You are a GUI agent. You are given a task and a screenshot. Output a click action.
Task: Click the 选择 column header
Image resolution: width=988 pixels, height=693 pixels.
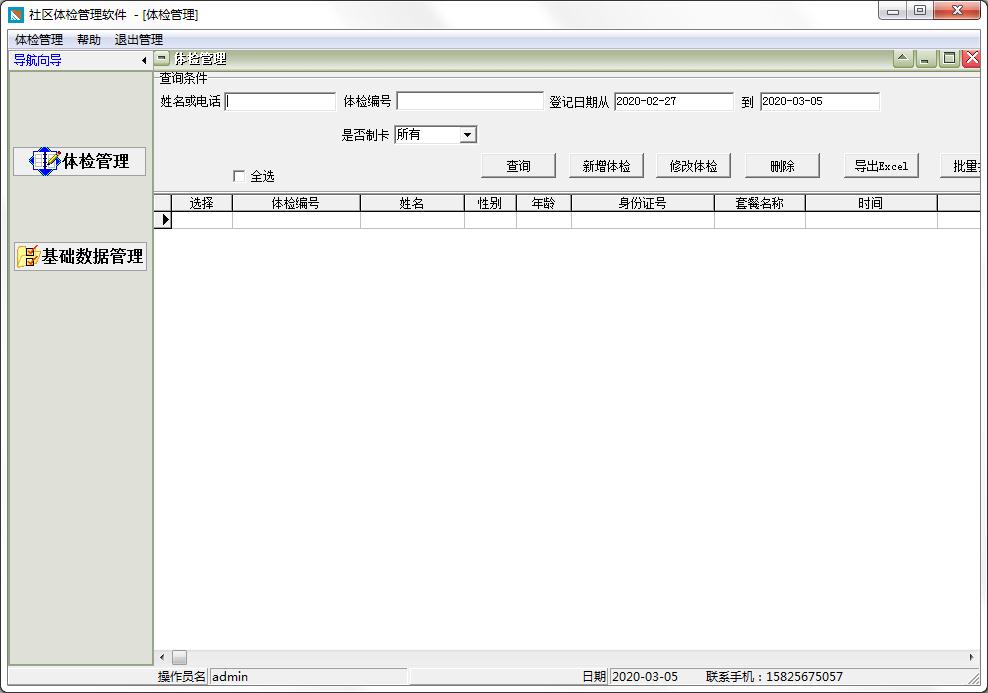coord(202,203)
